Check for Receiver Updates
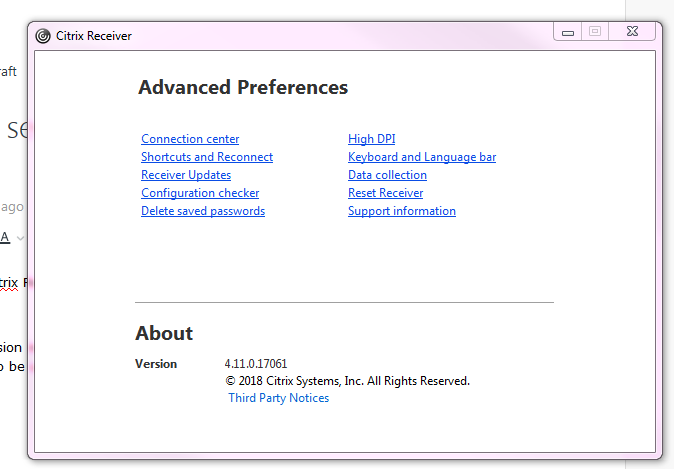Image resolution: width=674 pixels, height=469 pixels. click(186, 175)
